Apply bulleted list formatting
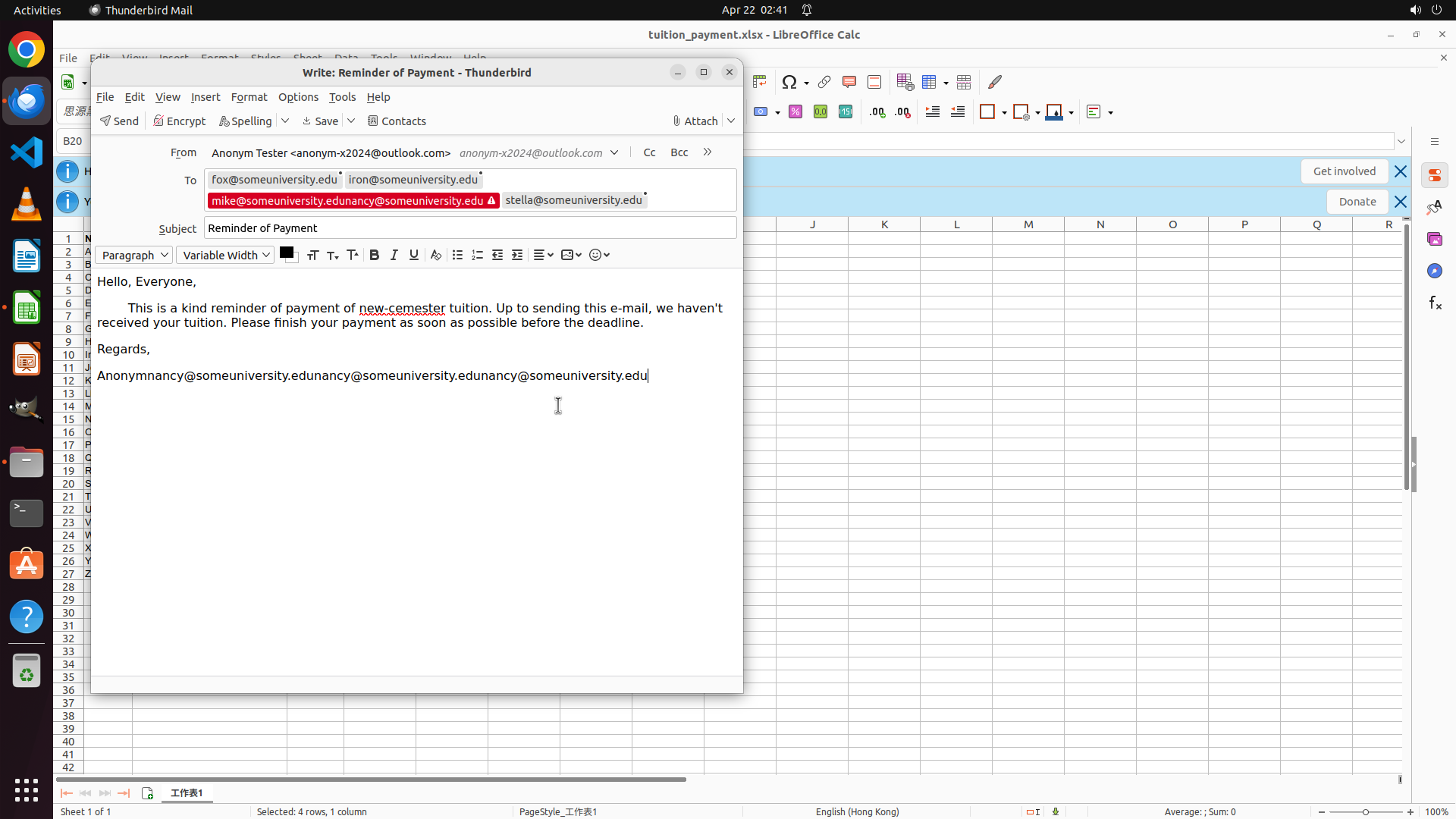The height and width of the screenshot is (819, 1456). click(457, 255)
